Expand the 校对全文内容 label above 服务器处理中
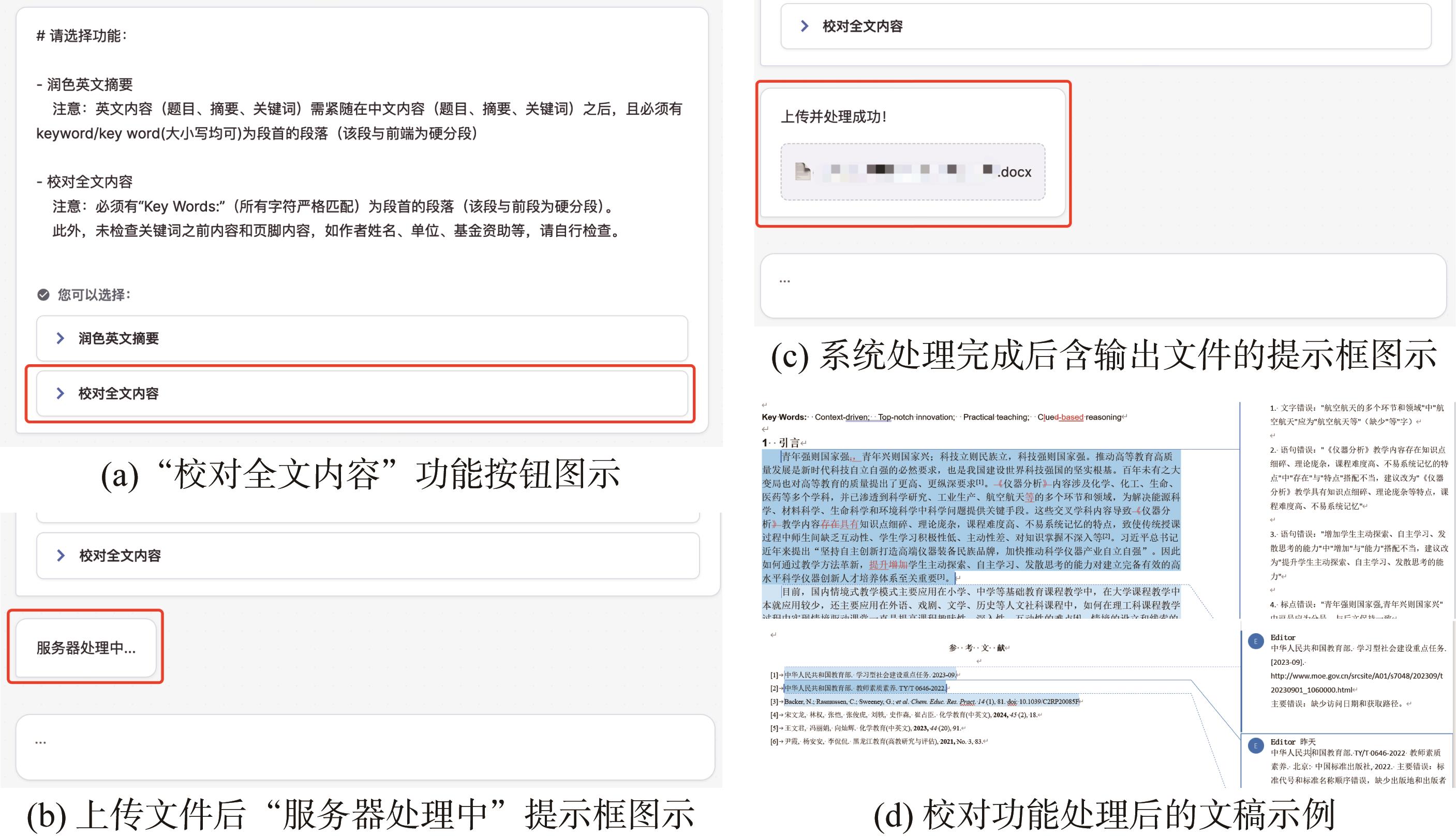Screen dimensions: 1456x837 (120, 555)
